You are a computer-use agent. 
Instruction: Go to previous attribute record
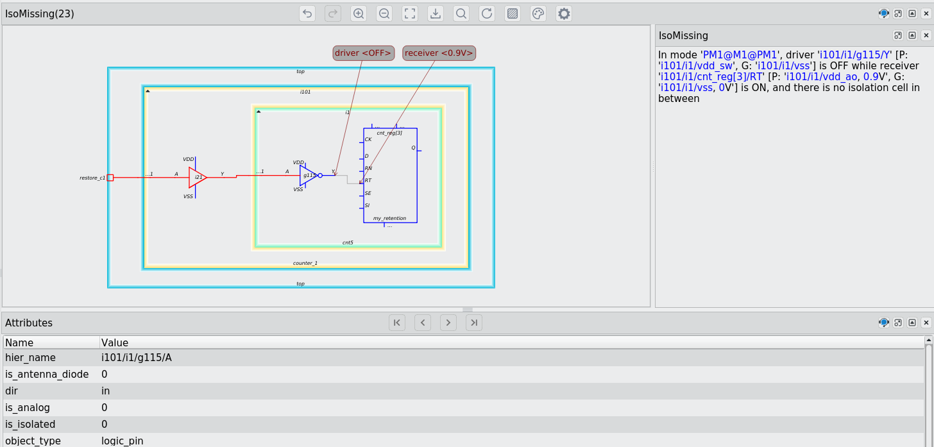point(422,323)
